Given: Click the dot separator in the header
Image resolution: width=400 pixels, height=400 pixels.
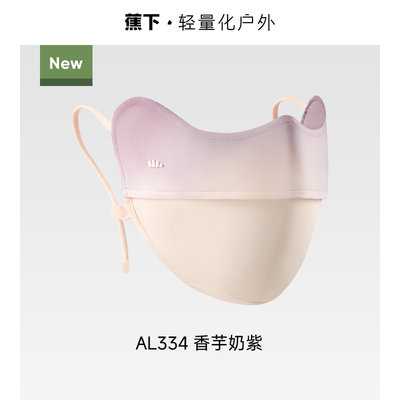Looking at the screenshot, I should [x=169, y=24].
